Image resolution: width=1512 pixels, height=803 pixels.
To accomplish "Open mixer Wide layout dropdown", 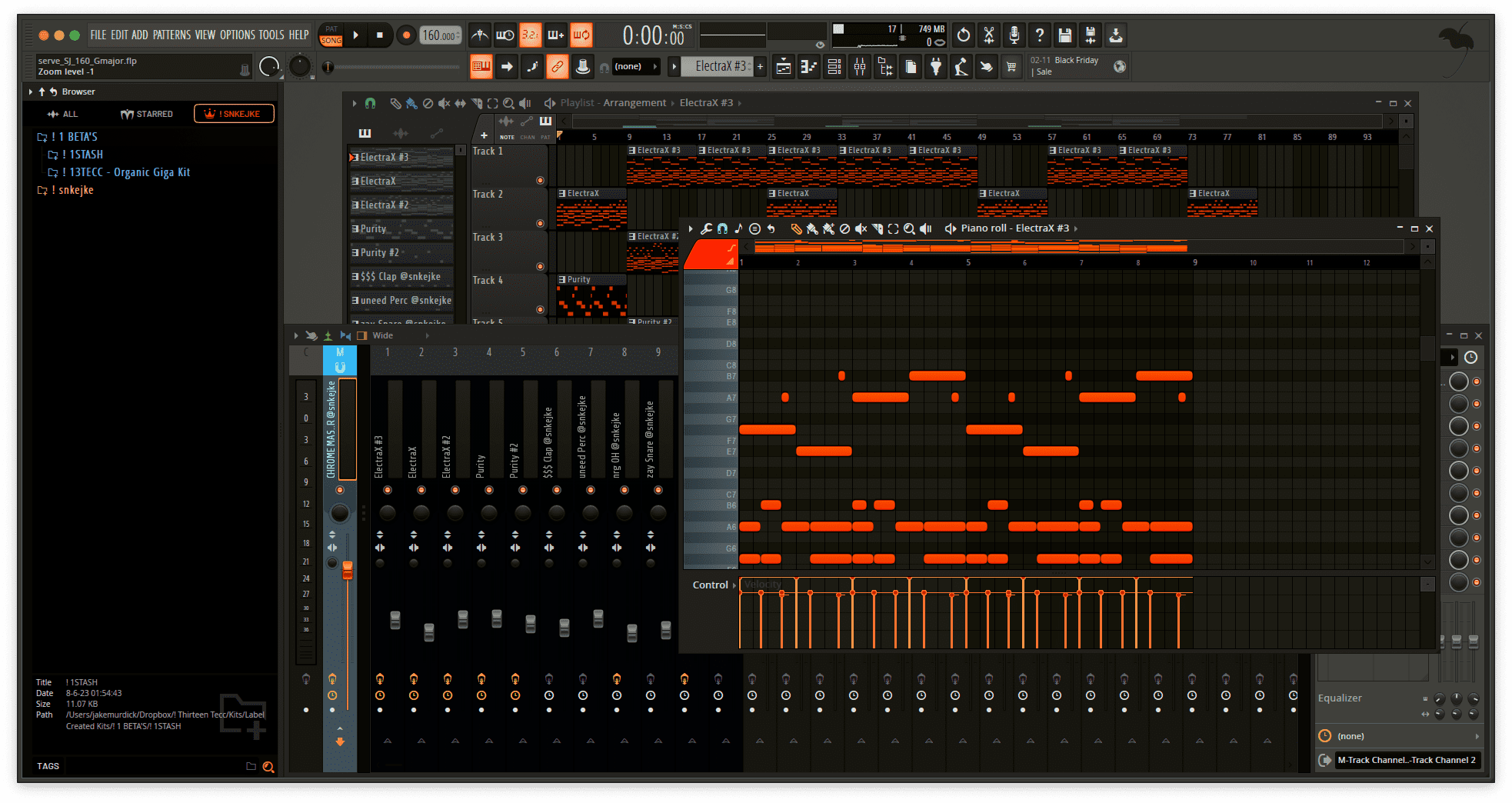I will click(x=383, y=335).
